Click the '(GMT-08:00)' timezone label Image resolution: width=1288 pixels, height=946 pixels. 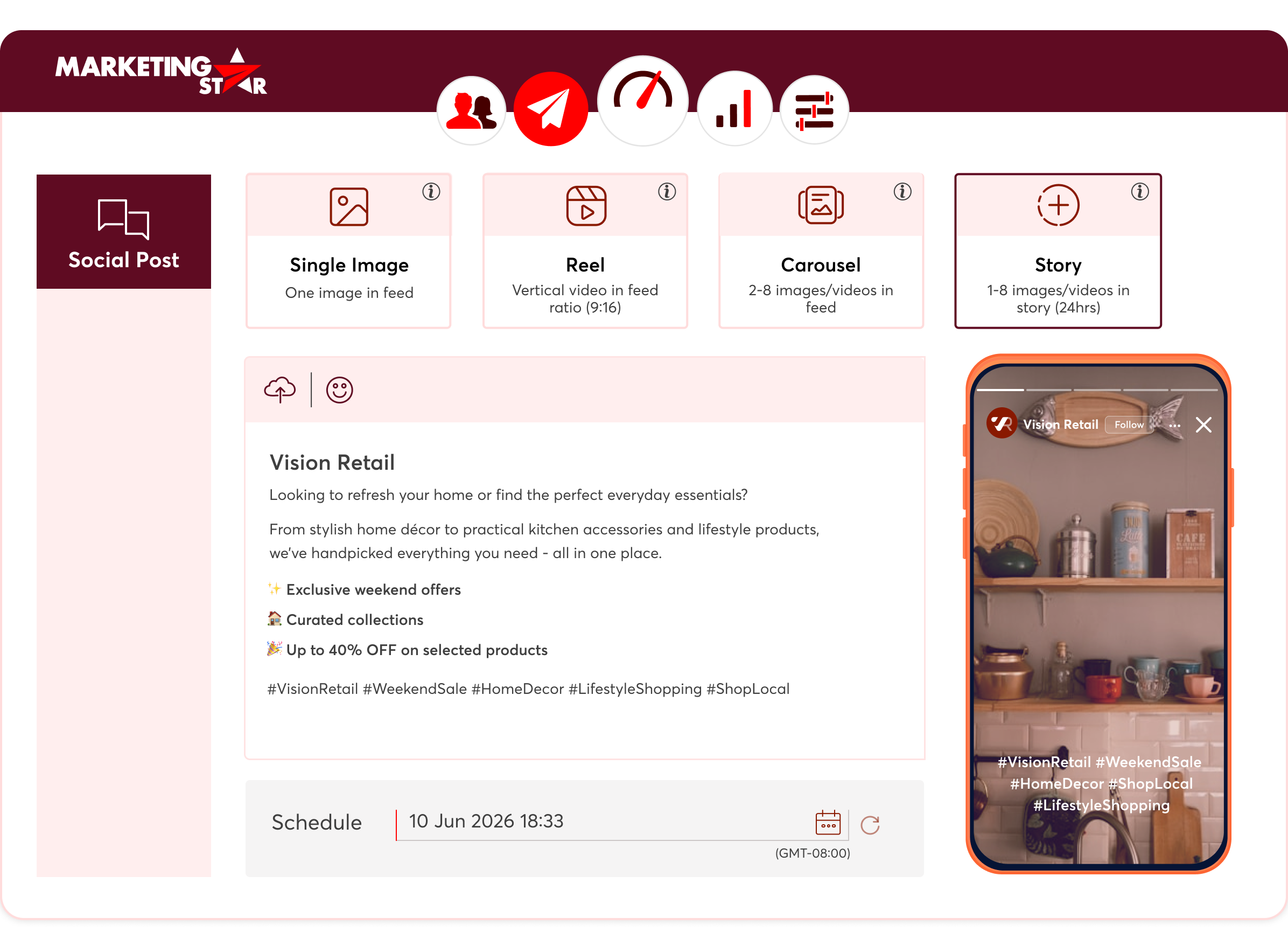[x=813, y=853]
